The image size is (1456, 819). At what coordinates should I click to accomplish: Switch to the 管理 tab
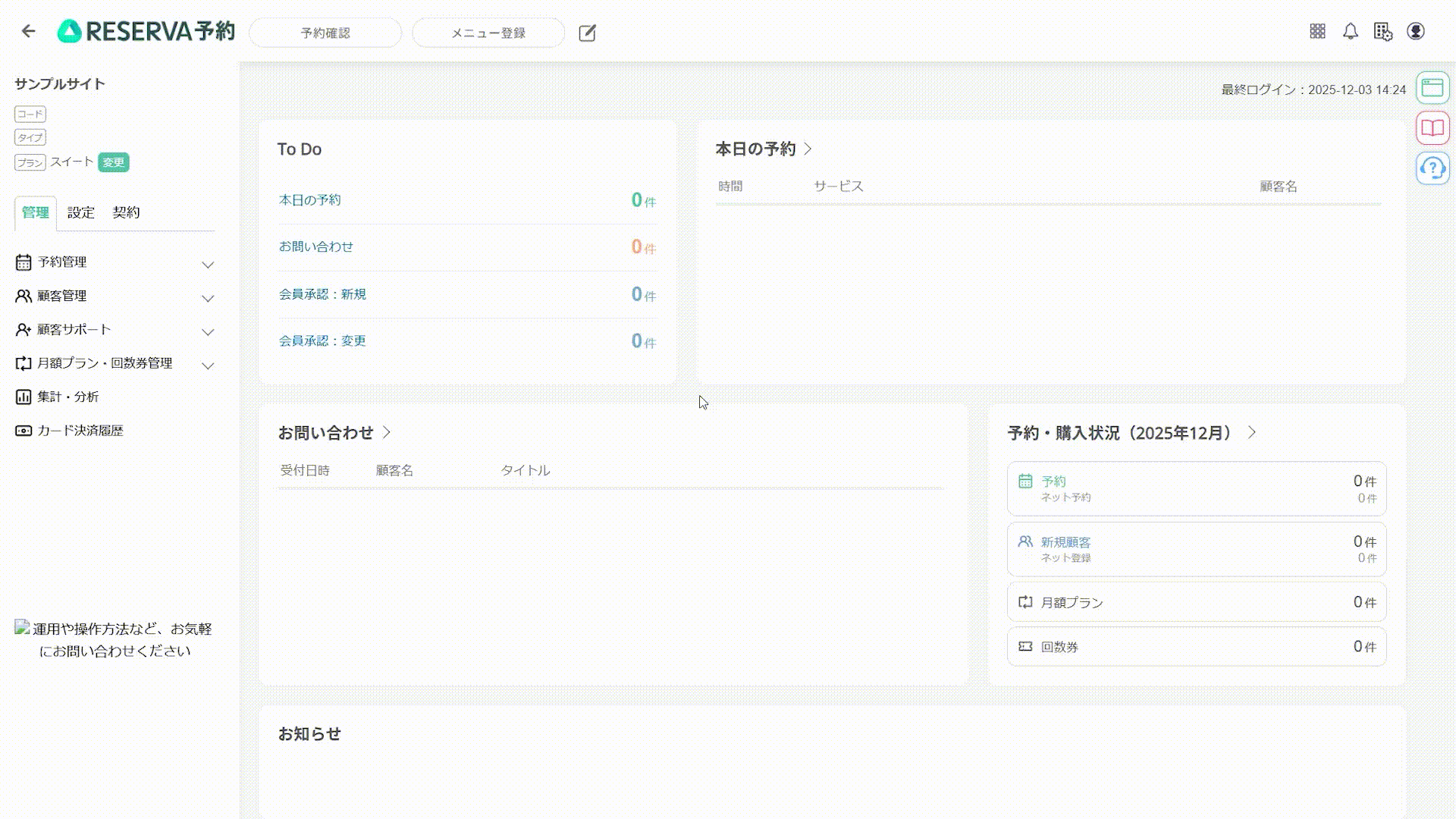coord(35,213)
